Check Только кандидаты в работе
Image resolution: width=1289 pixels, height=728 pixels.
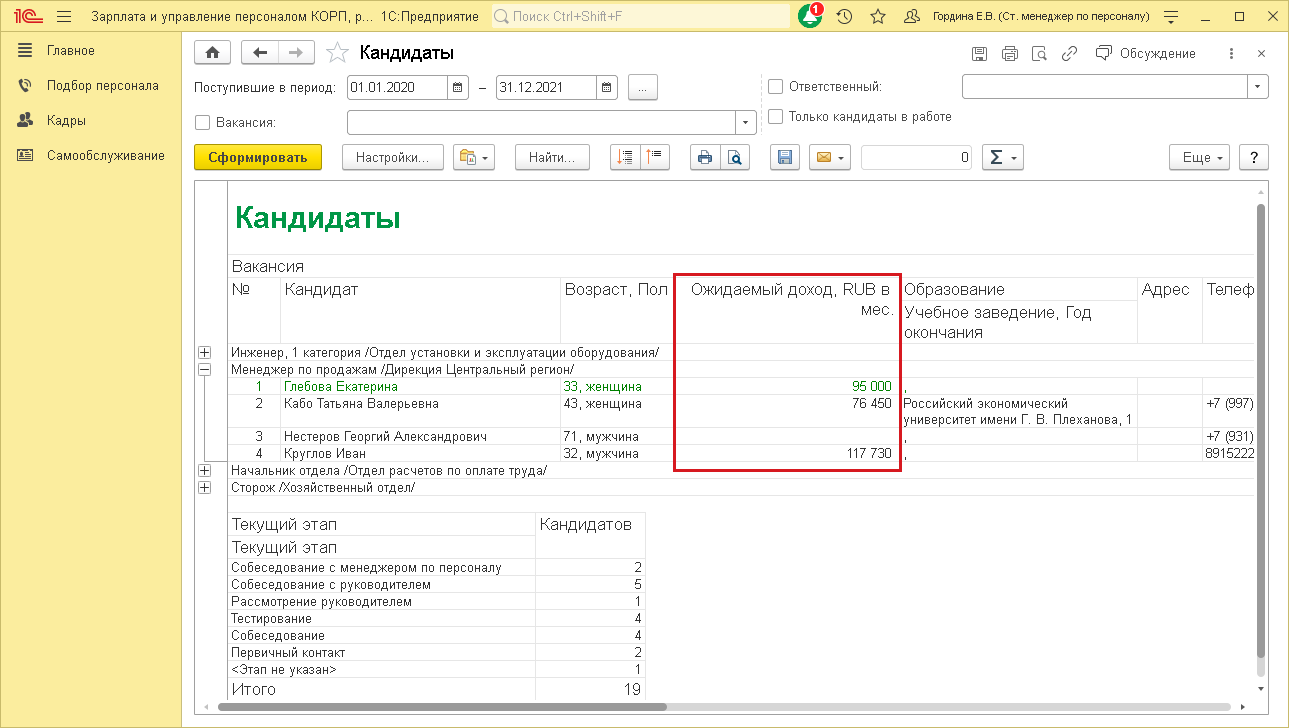point(775,116)
